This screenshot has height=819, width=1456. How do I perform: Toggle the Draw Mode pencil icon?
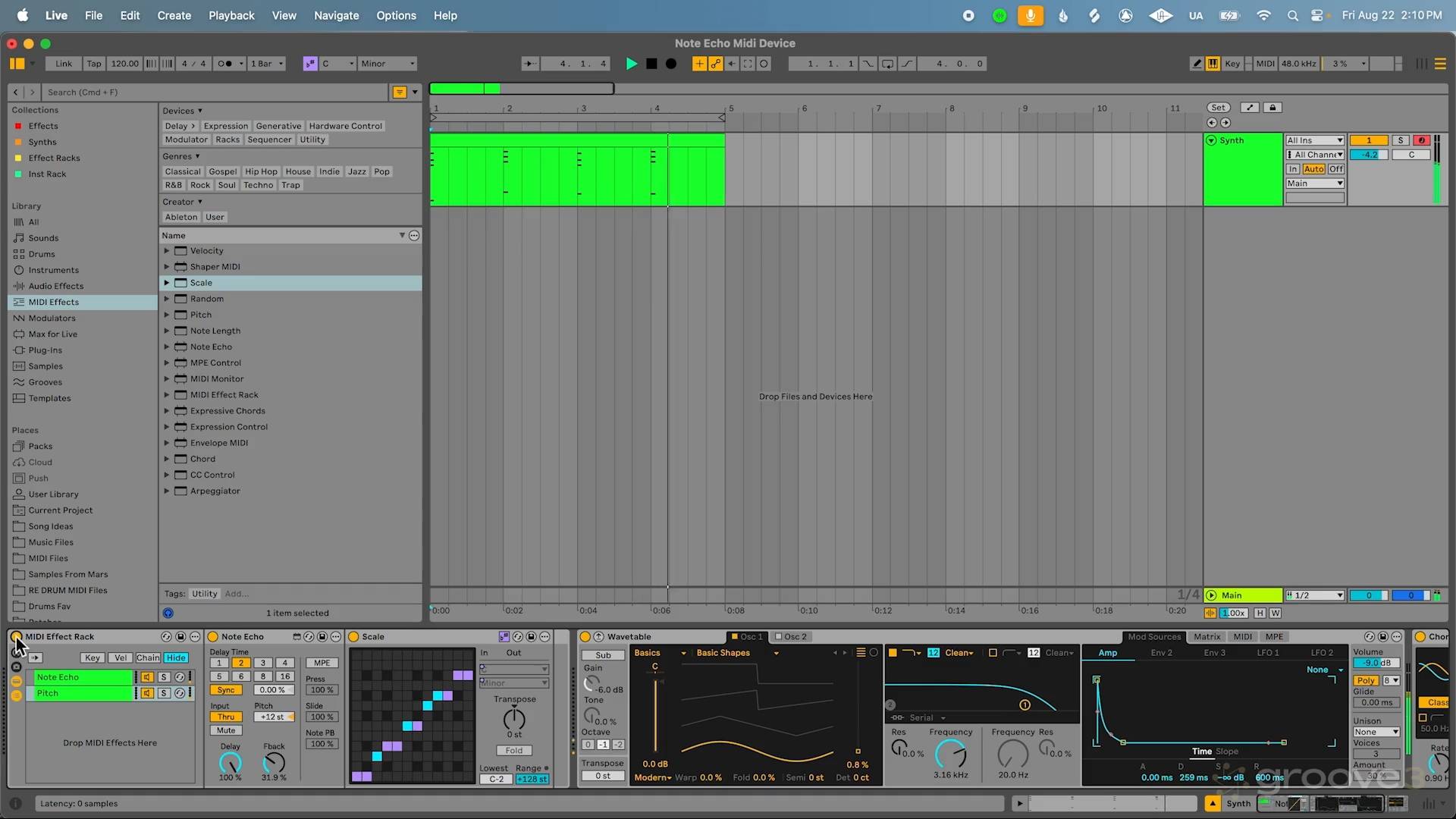[x=1197, y=64]
